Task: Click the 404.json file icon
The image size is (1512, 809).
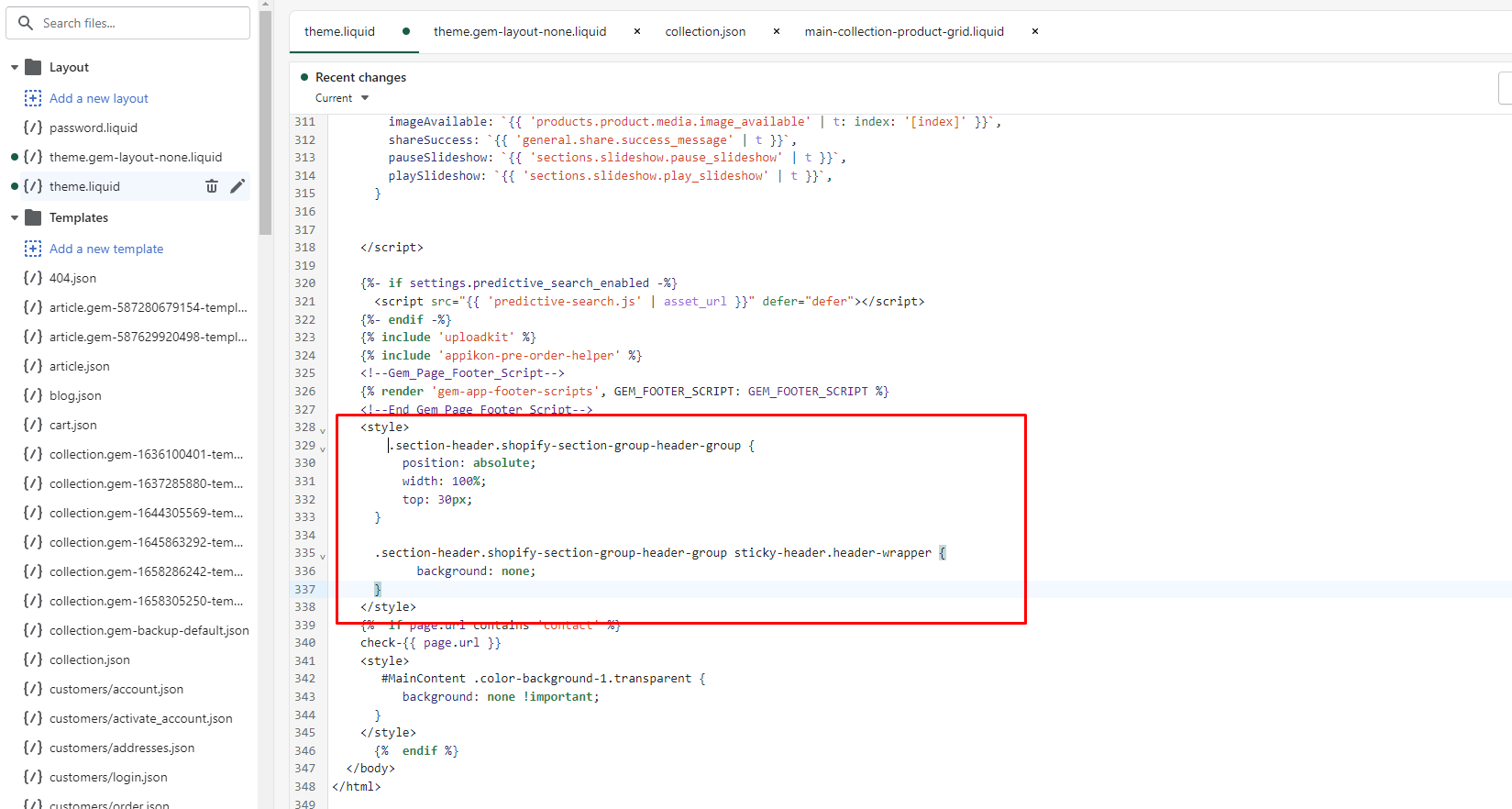Action: click(x=33, y=278)
